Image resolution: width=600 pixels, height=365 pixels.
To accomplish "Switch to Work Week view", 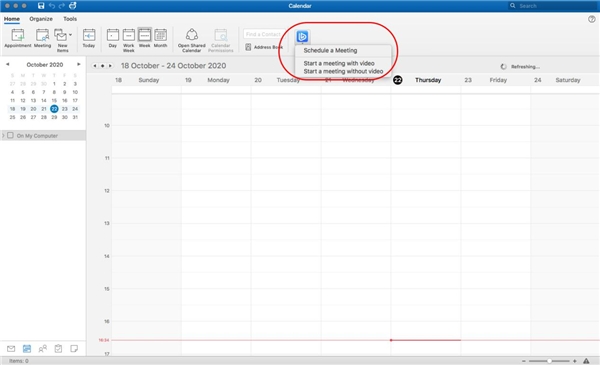I will pyautogui.click(x=129, y=40).
